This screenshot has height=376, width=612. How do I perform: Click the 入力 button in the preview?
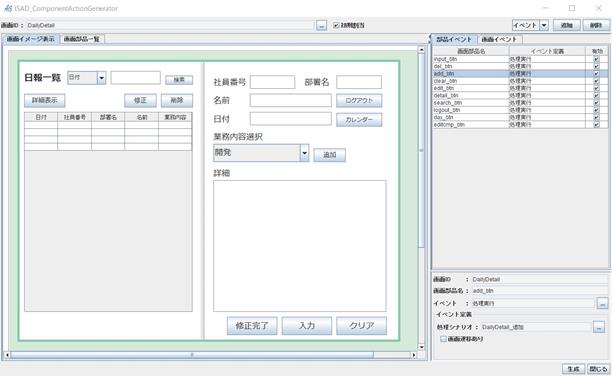tap(307, 326)
